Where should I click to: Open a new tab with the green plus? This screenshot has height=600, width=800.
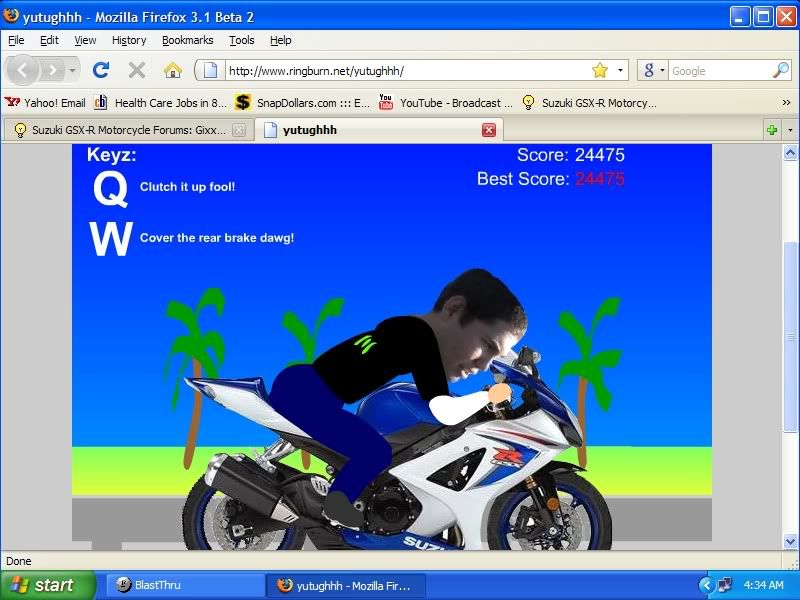772,130
